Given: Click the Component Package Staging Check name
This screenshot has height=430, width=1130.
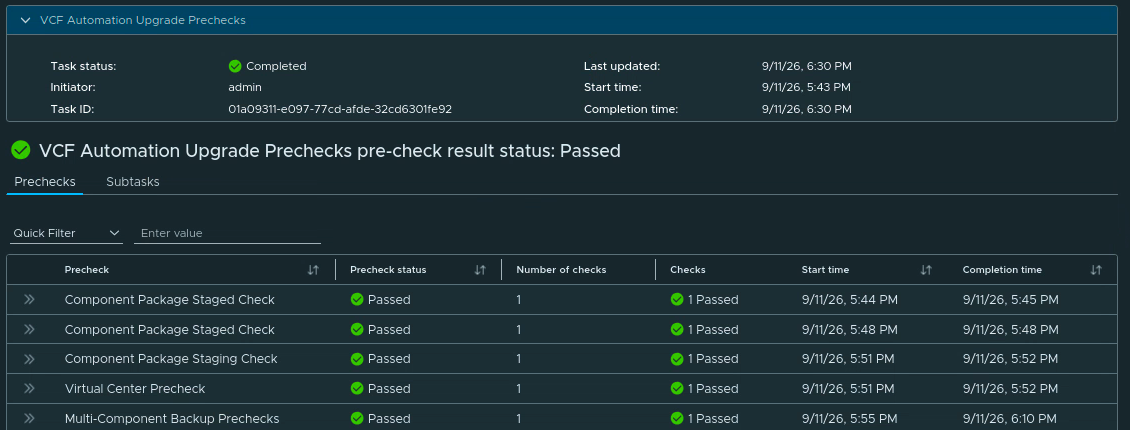Looking at the screenshot, I should [x=171, y=359].
